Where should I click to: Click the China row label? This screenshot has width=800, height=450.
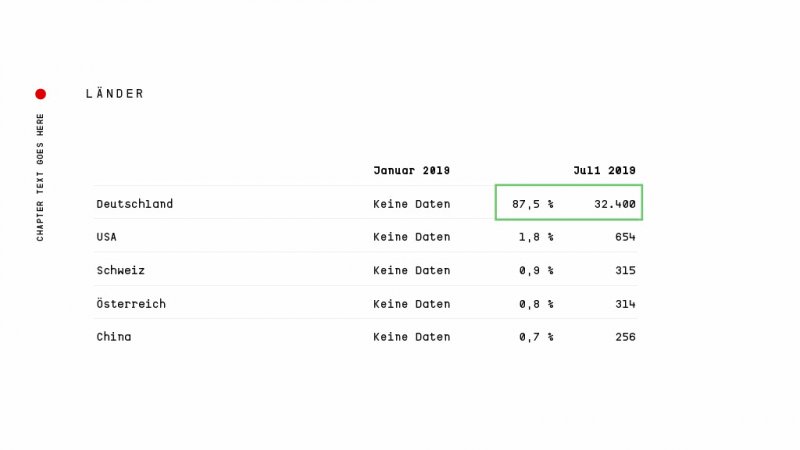coord(113,337)
